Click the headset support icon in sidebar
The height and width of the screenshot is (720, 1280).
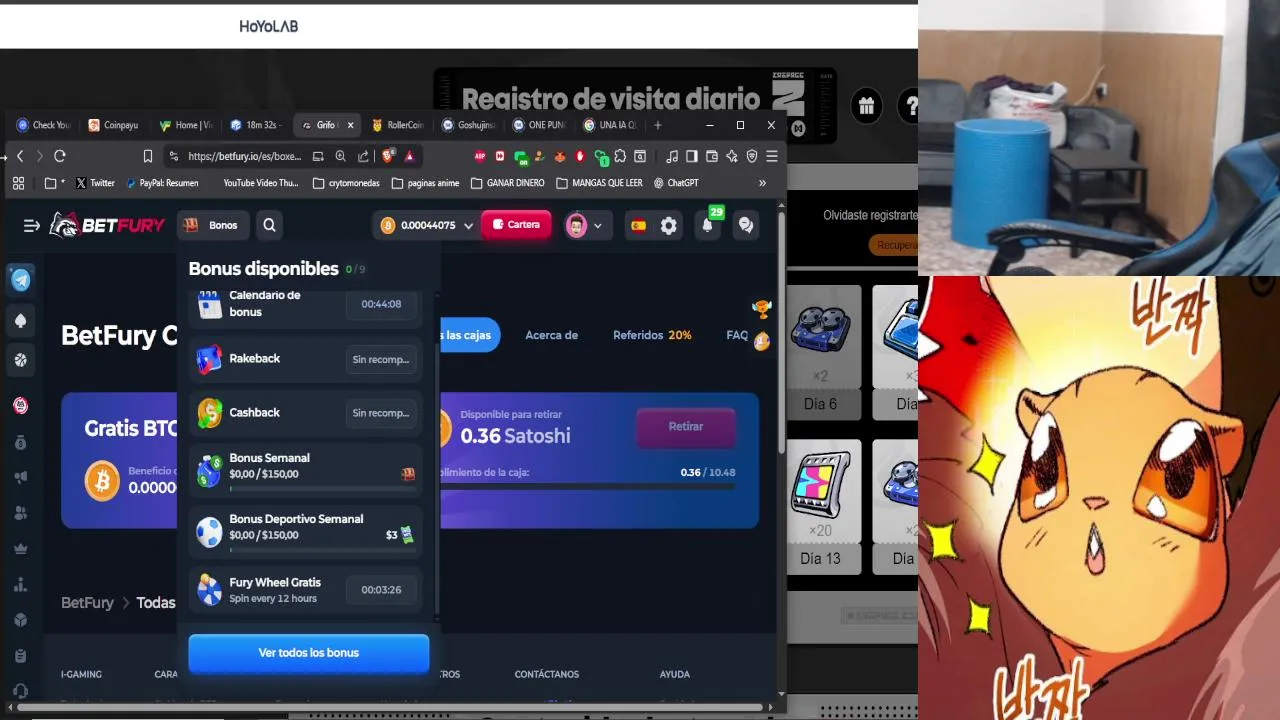pyautogui.click(x=20, y=691)
